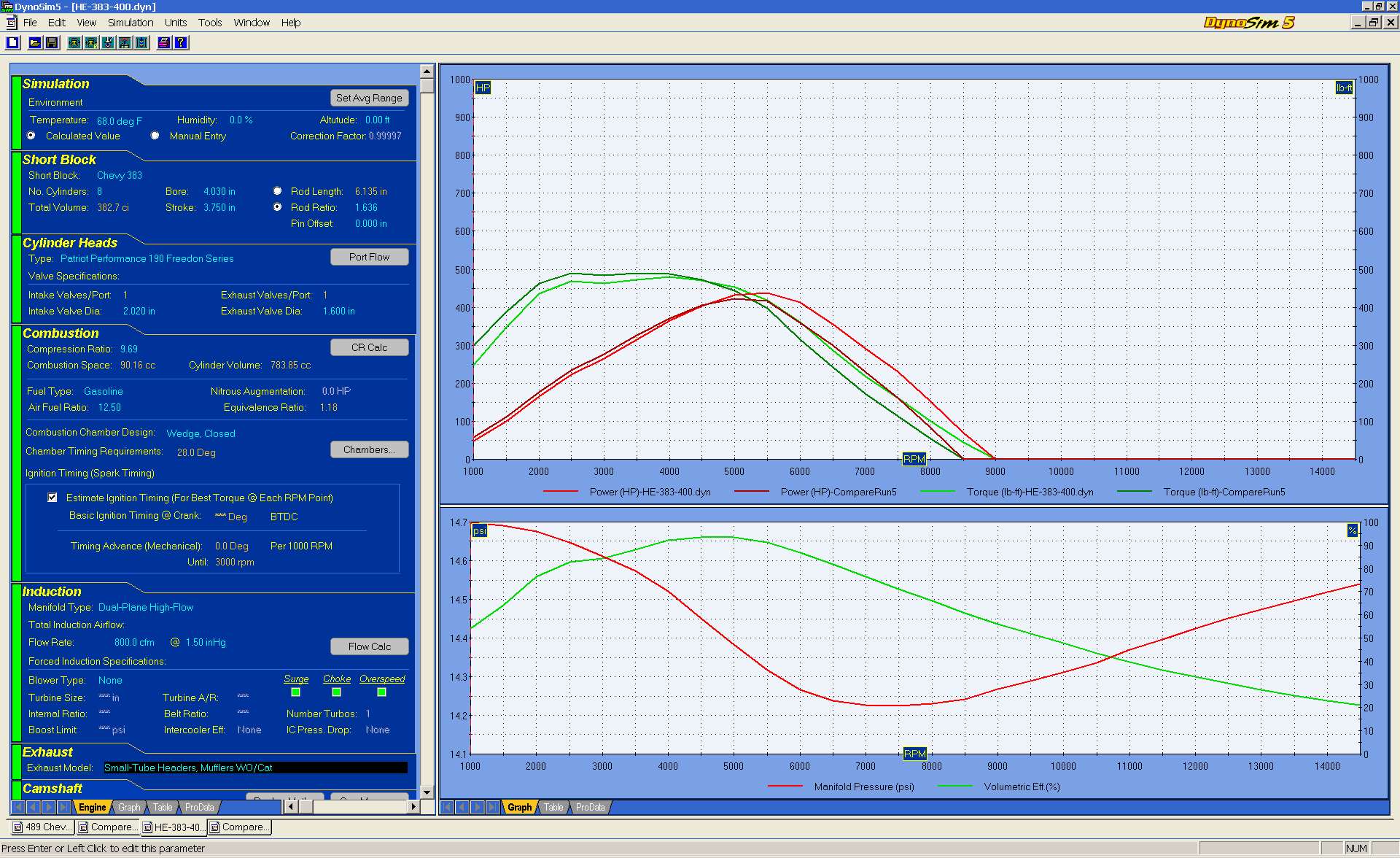Open the Window menu

252,23
